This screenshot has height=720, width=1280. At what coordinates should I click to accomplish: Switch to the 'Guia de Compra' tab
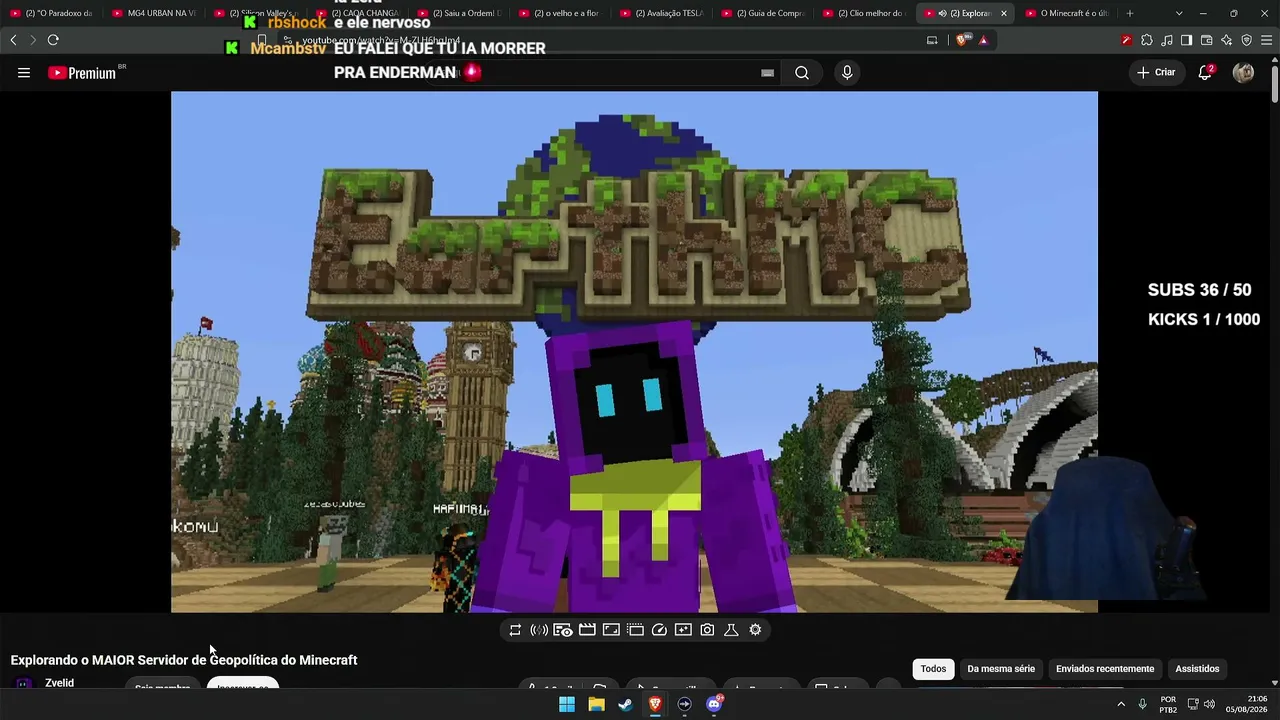click(x=764, y=13)
